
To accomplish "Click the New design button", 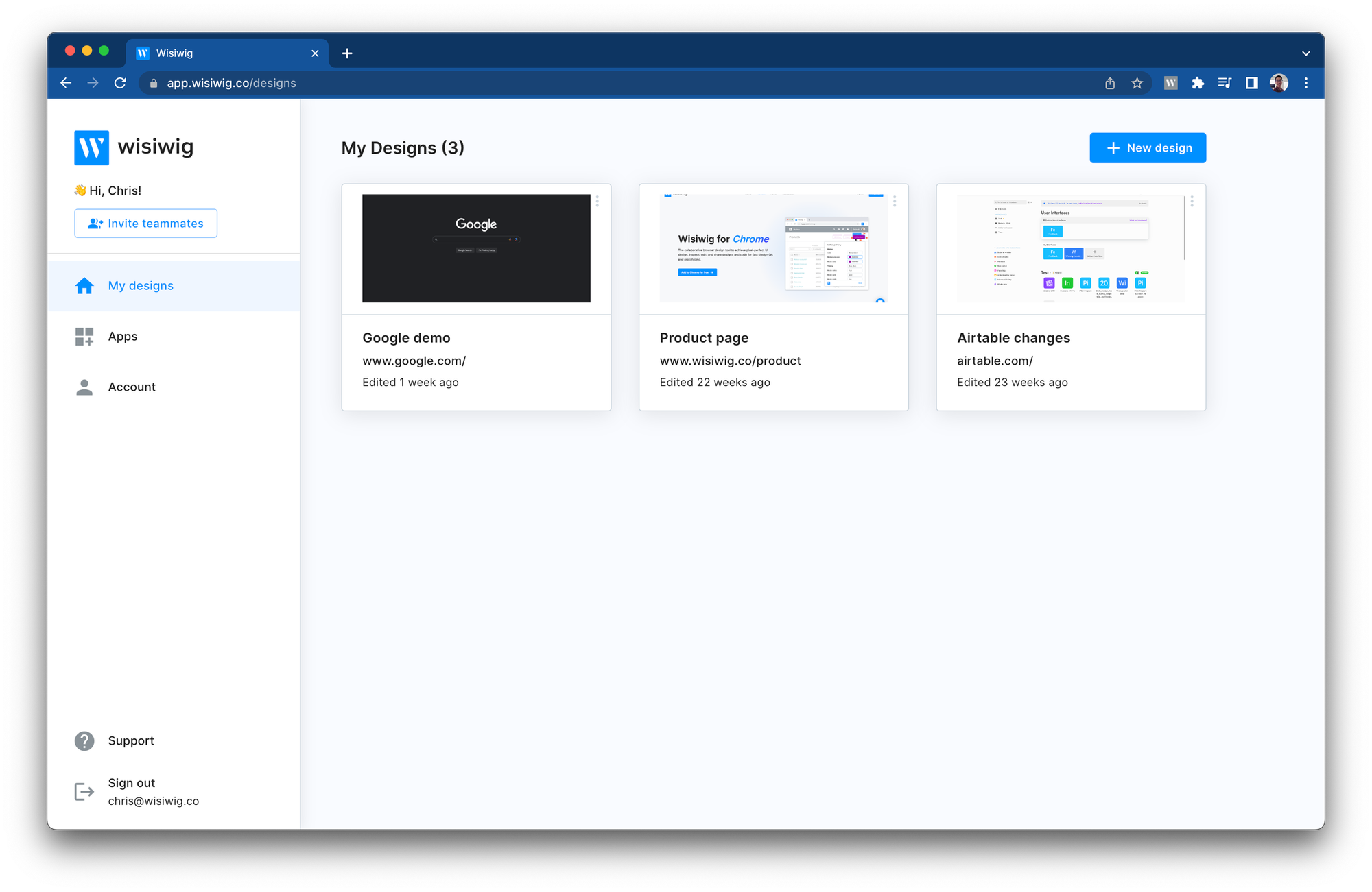I will click(x=1148, y=148).
